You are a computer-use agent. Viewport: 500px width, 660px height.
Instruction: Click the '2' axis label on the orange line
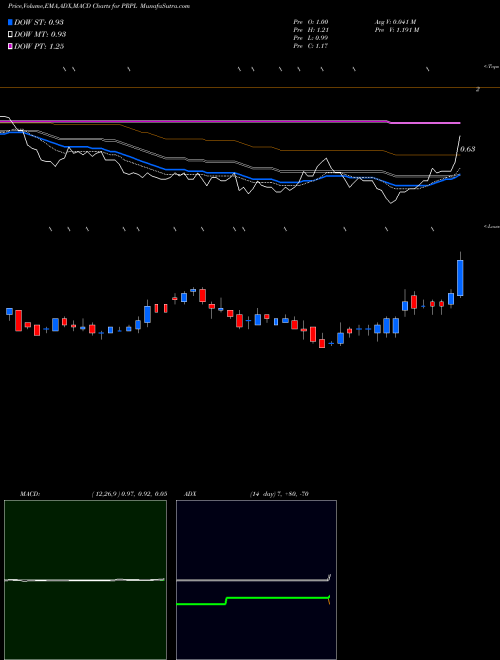477,89
